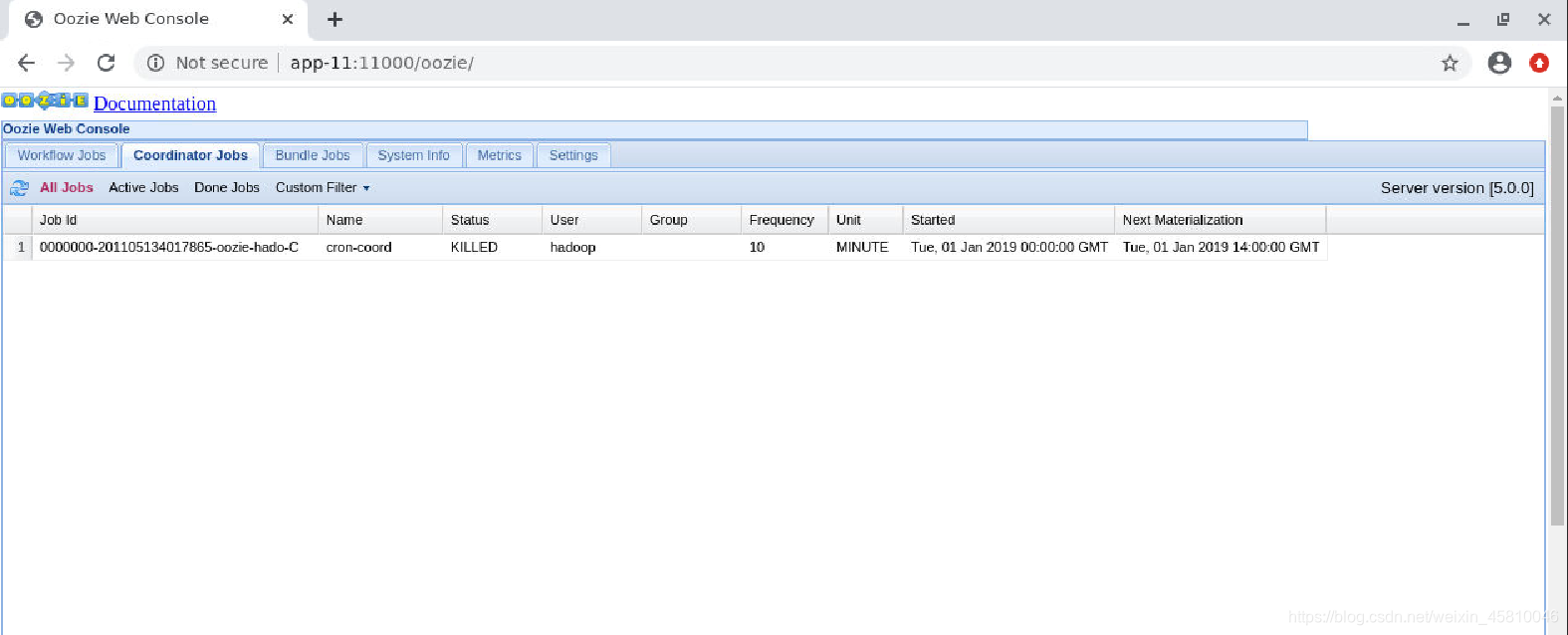Sort by Status column header

[492, 220]
